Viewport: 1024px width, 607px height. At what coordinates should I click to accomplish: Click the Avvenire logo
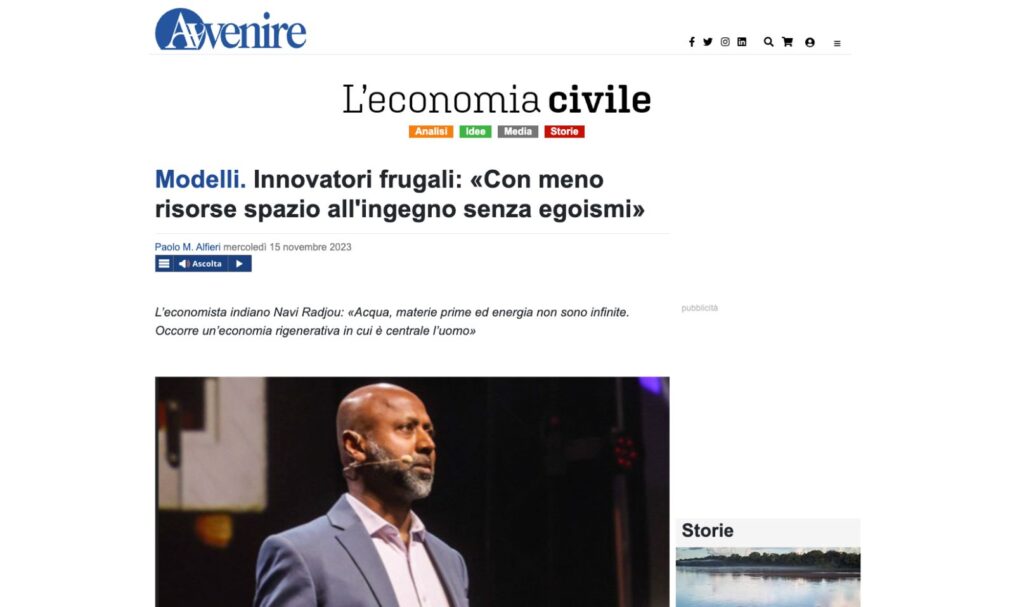tap(231, 29)
